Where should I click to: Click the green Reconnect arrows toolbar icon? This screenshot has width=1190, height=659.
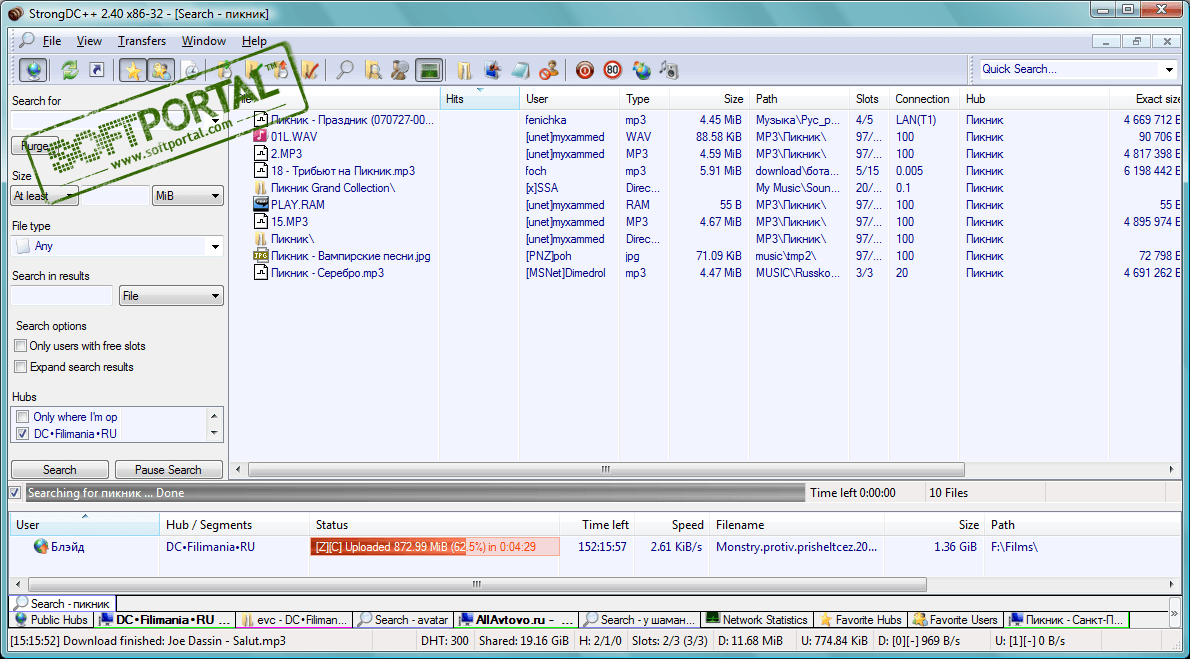pyautogui.click(x=70, y=70)
